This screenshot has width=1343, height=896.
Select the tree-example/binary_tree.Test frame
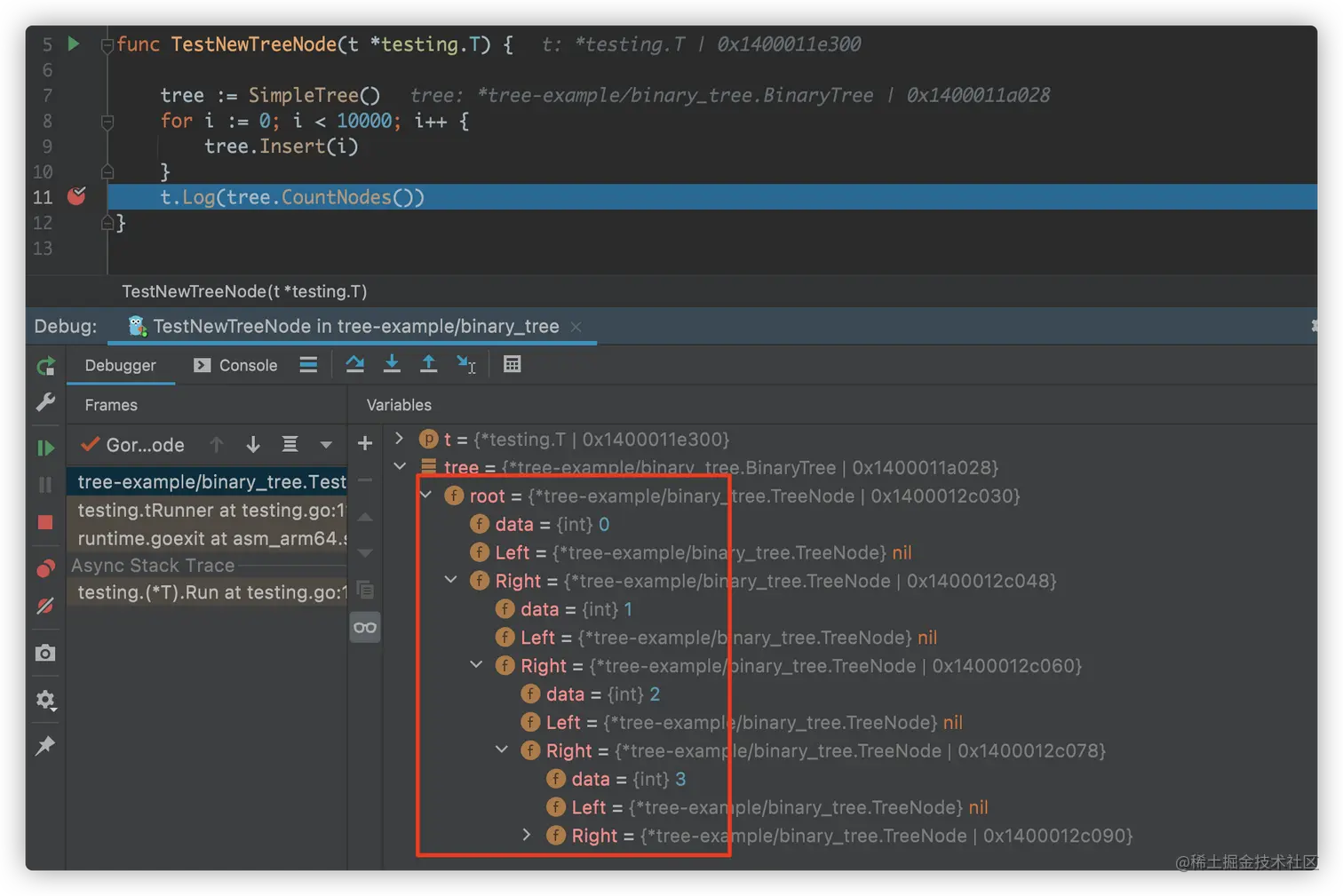tap(207, 481)
